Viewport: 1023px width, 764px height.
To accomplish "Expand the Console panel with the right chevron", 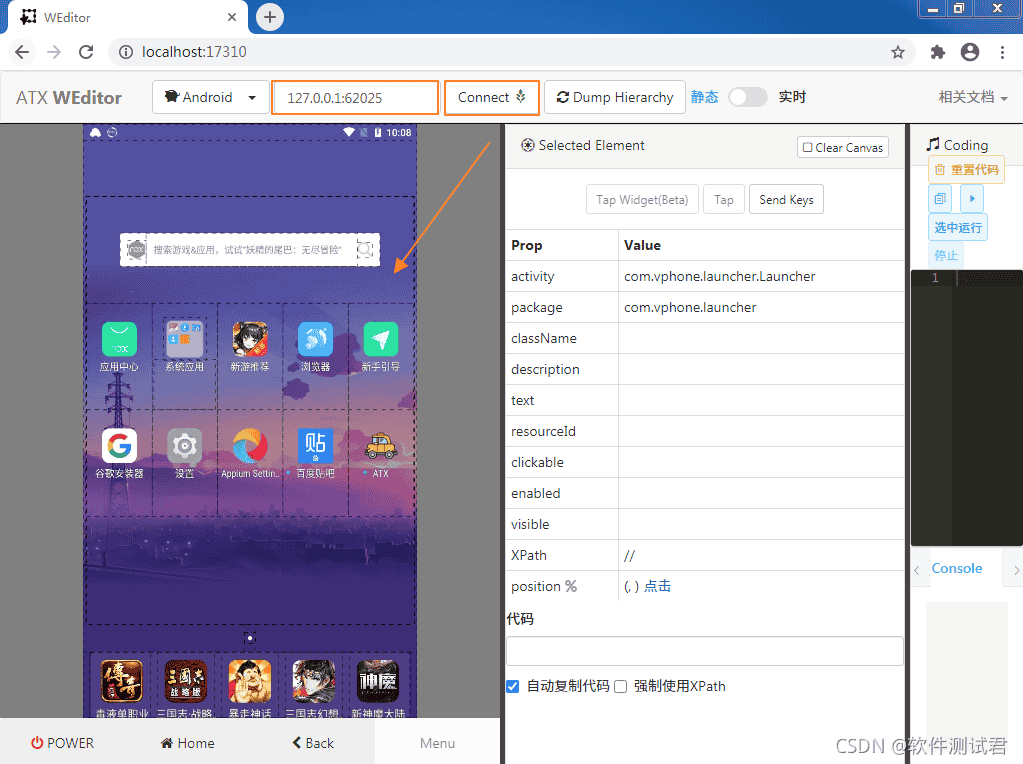I will click(x=1016, y=568).
